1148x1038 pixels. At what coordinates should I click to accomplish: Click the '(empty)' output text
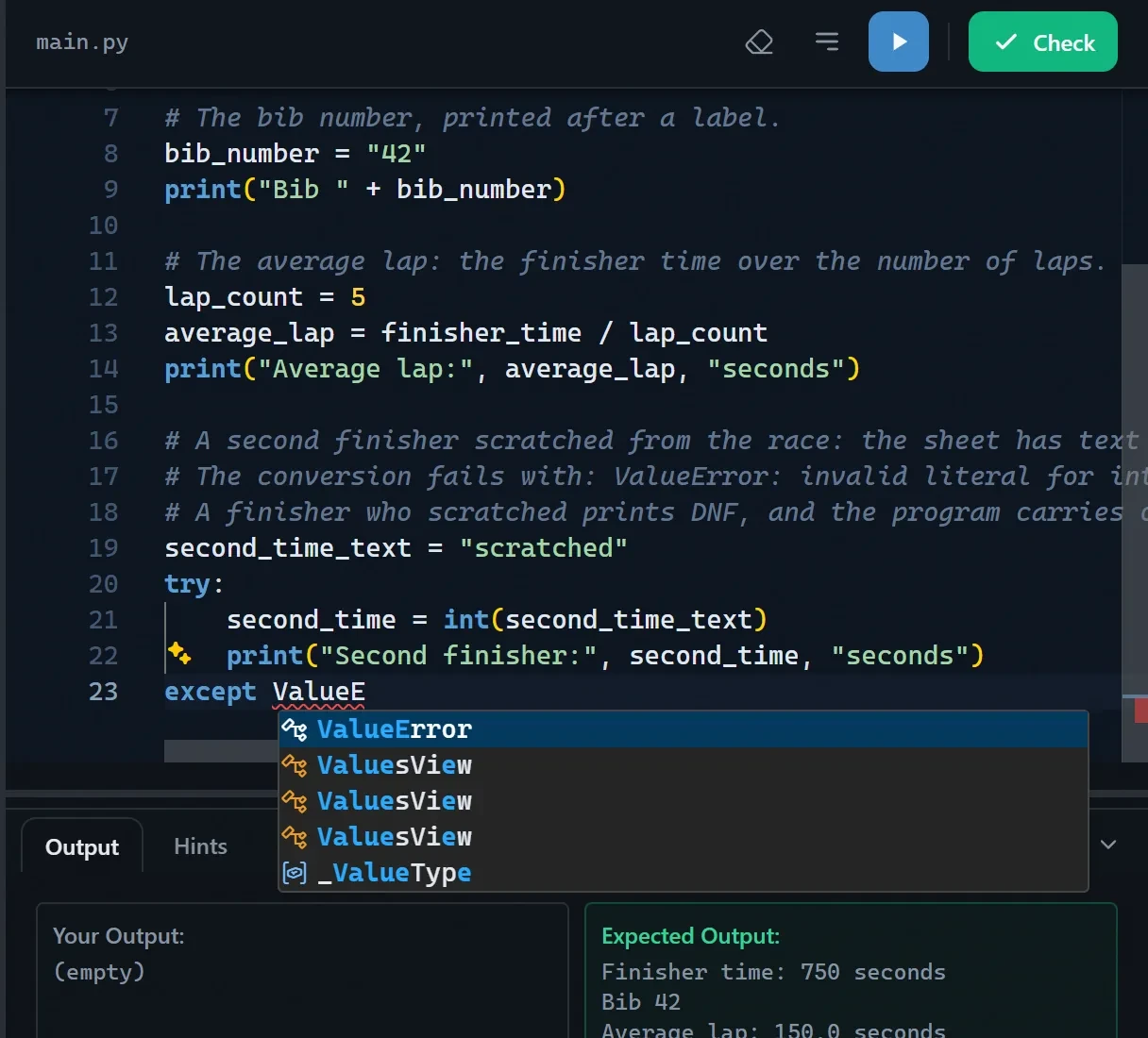coord(99,972)
